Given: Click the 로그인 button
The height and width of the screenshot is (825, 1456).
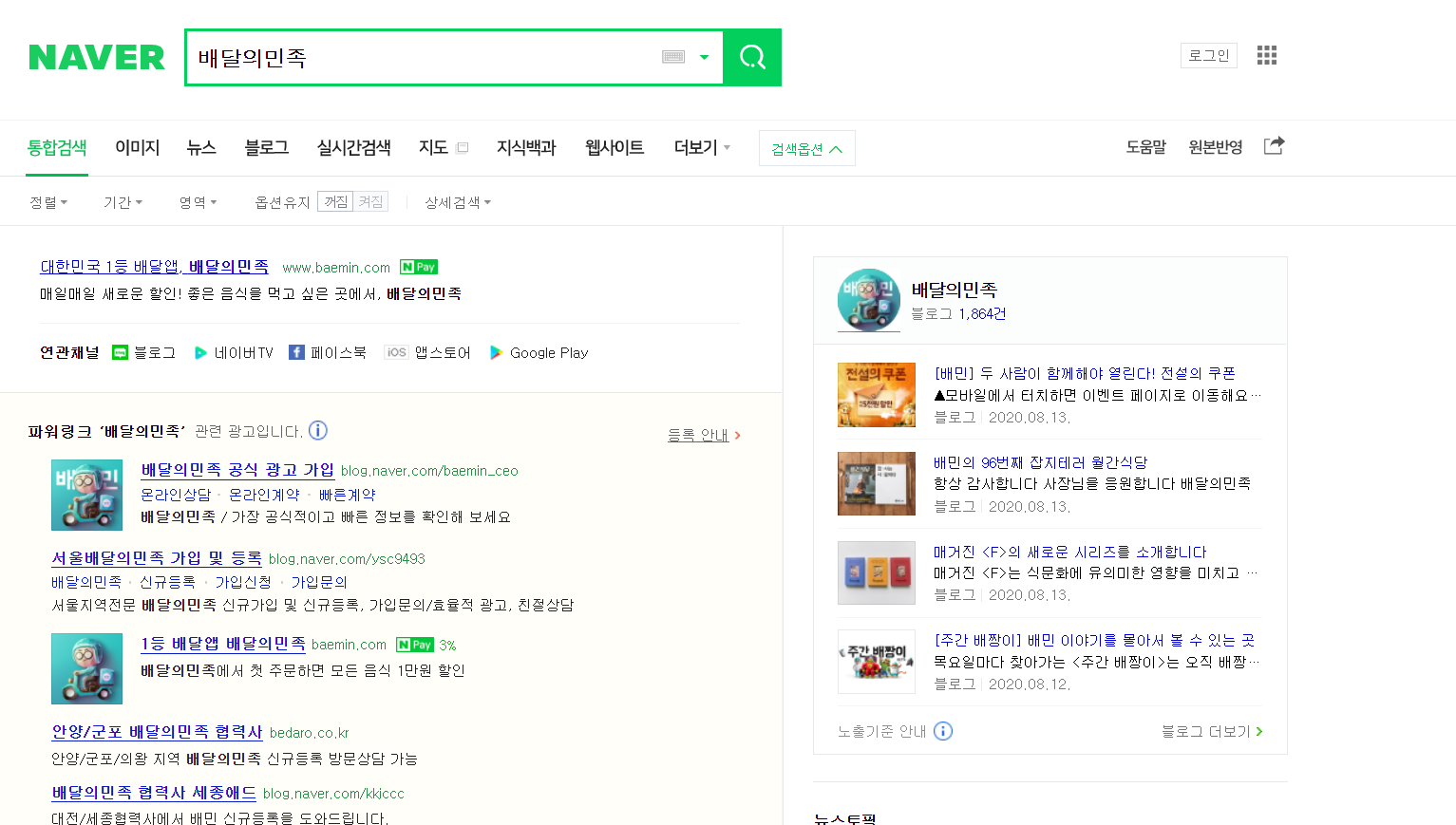Looking at the screenshot, I should (x=1209, y=55).
